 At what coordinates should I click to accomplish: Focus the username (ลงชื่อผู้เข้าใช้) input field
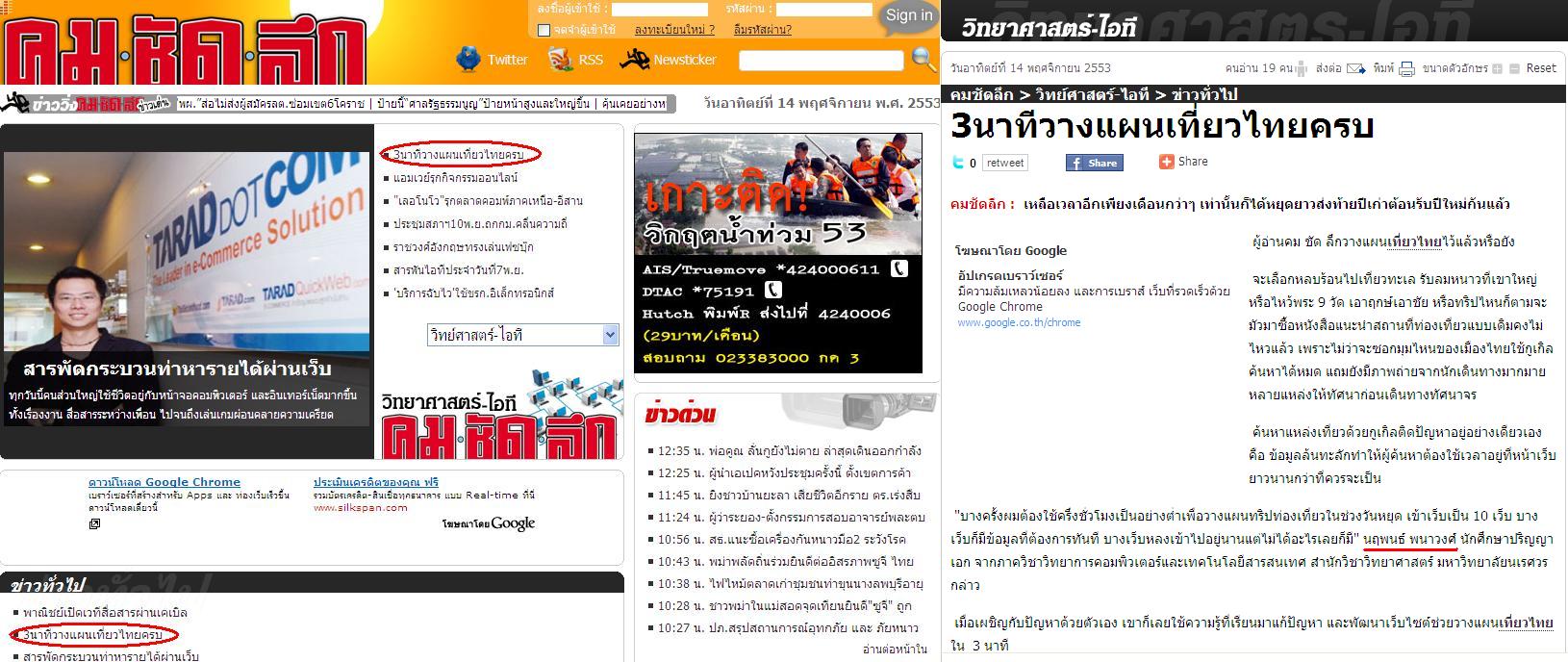click(660, 10)
